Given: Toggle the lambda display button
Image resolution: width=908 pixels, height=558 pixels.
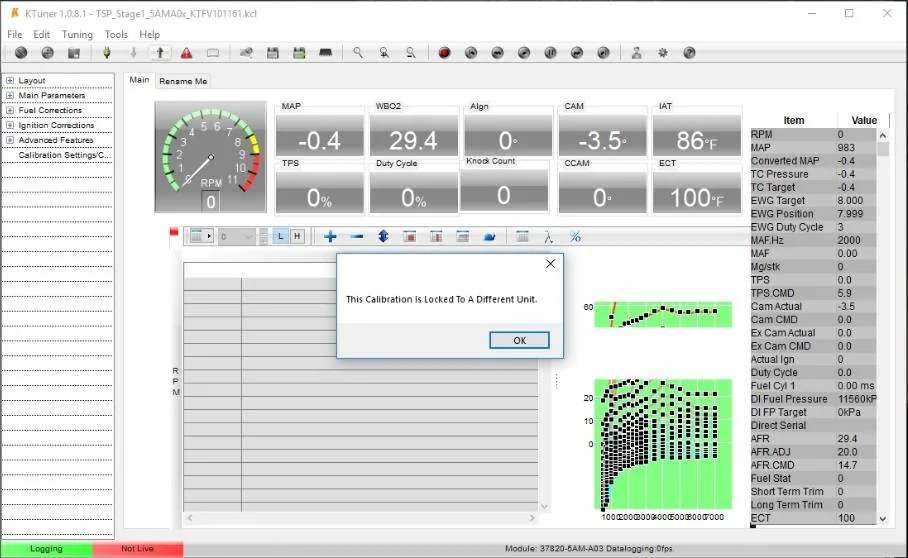Looking at the screenshot, I should 548,236.
